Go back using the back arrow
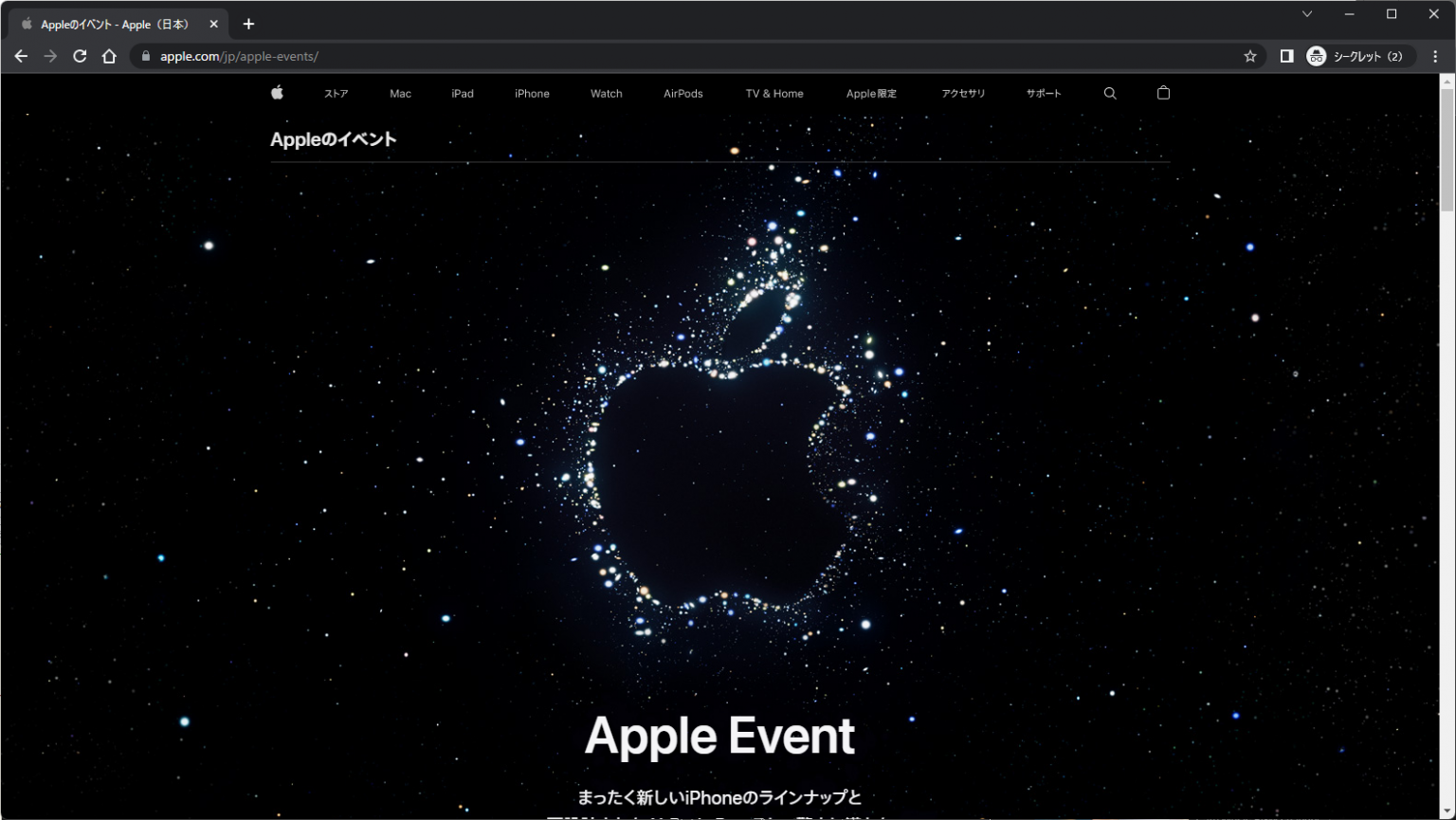This screenshot has width=1456, height=820. pyautogui.click(x=21, y=56)
